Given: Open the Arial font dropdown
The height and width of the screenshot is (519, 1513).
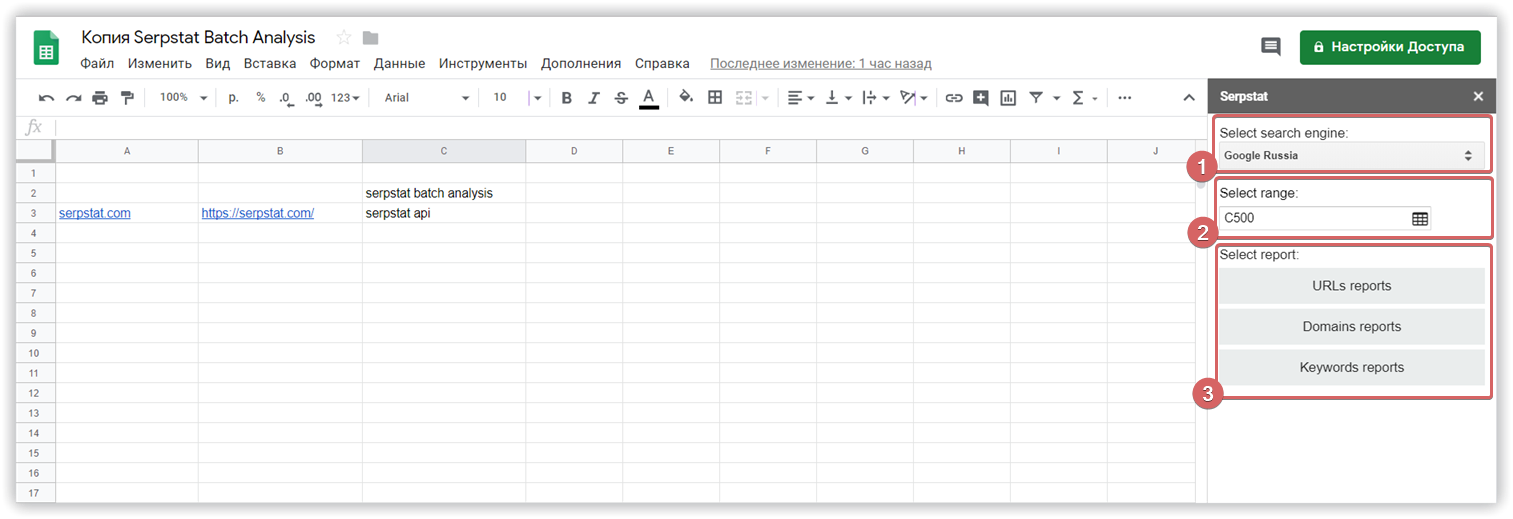Looking at the screenshot, I should [427, 98].
